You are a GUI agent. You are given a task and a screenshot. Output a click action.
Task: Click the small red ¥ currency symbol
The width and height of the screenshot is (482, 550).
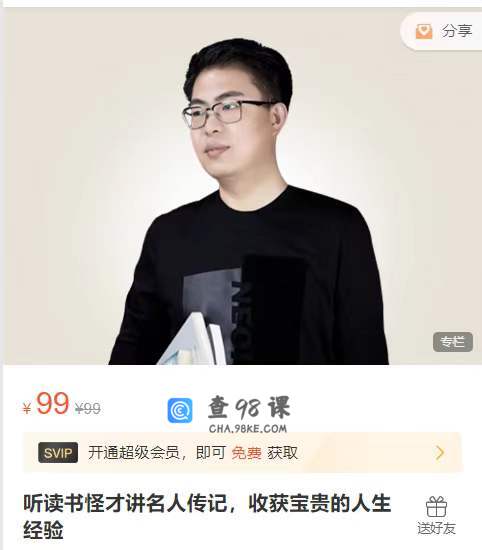[27, 408]
